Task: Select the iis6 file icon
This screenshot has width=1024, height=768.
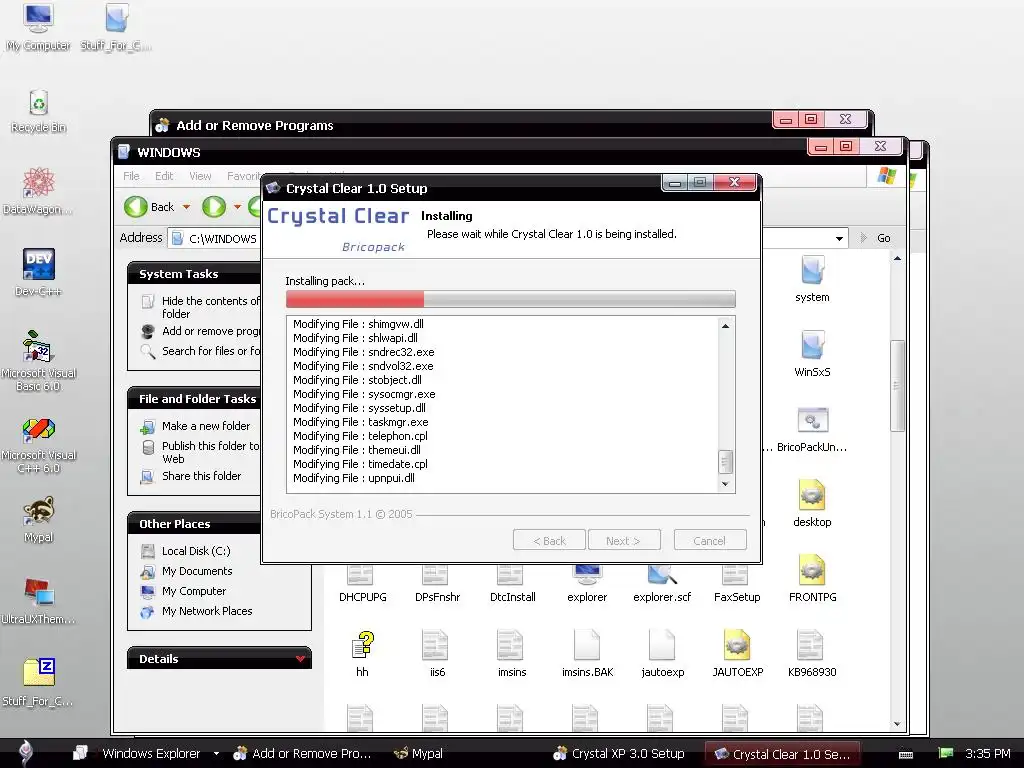Action: click(x=437, y=654)
